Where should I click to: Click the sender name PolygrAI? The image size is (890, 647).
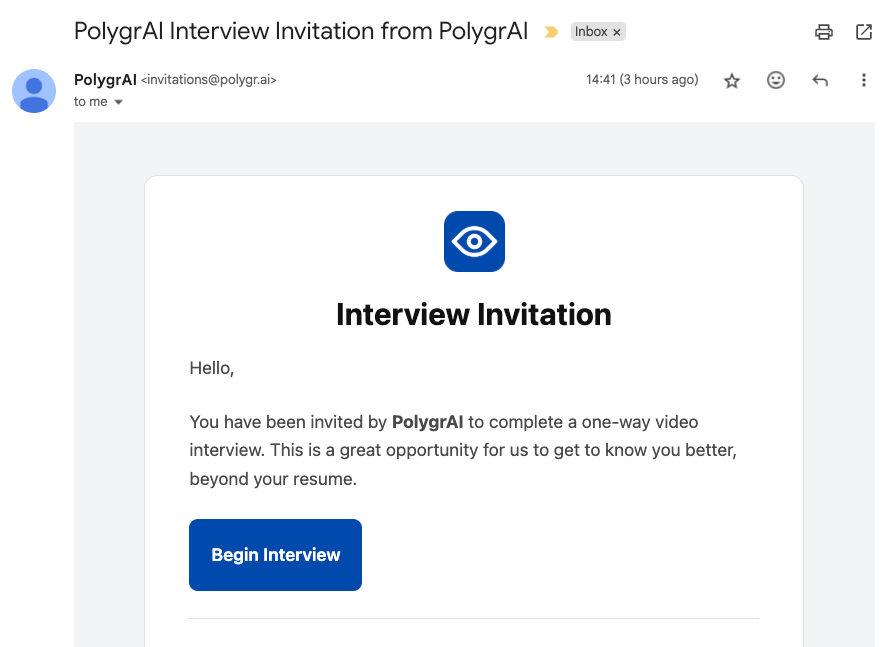click(106, 79)
